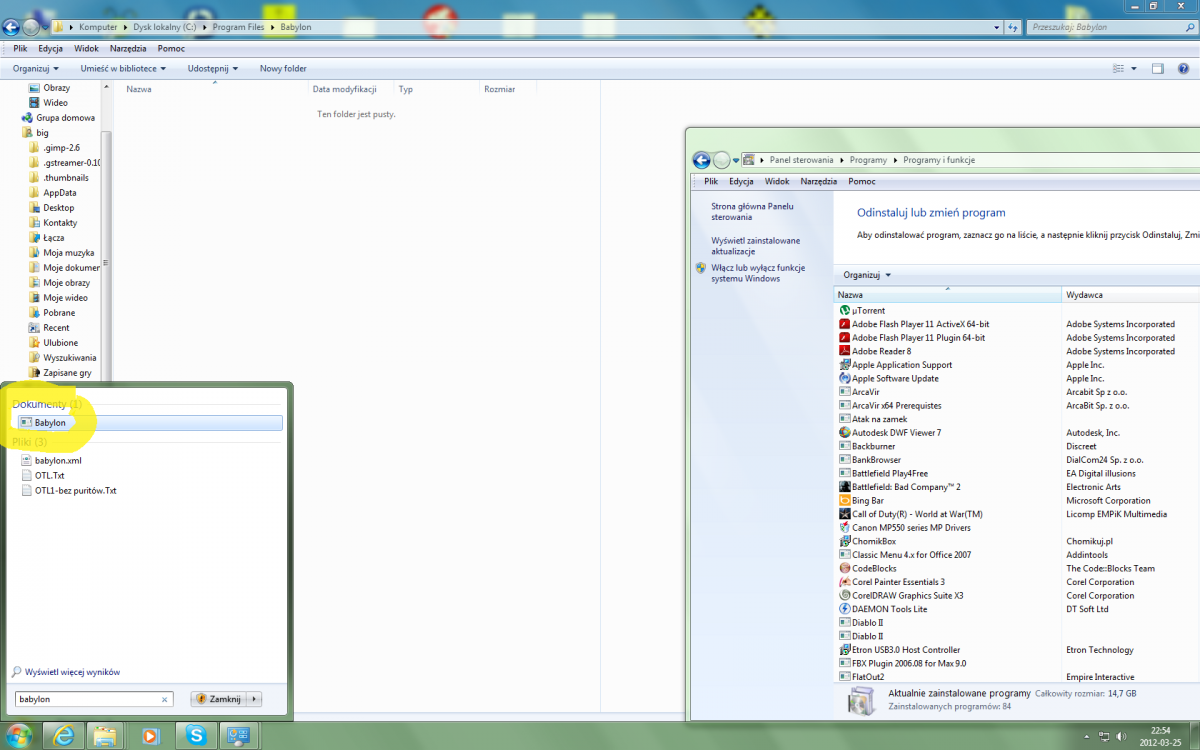Show hidden tray icons with the arrow
Viewport: 1200px width, 750px height.
pos(1088,735)
